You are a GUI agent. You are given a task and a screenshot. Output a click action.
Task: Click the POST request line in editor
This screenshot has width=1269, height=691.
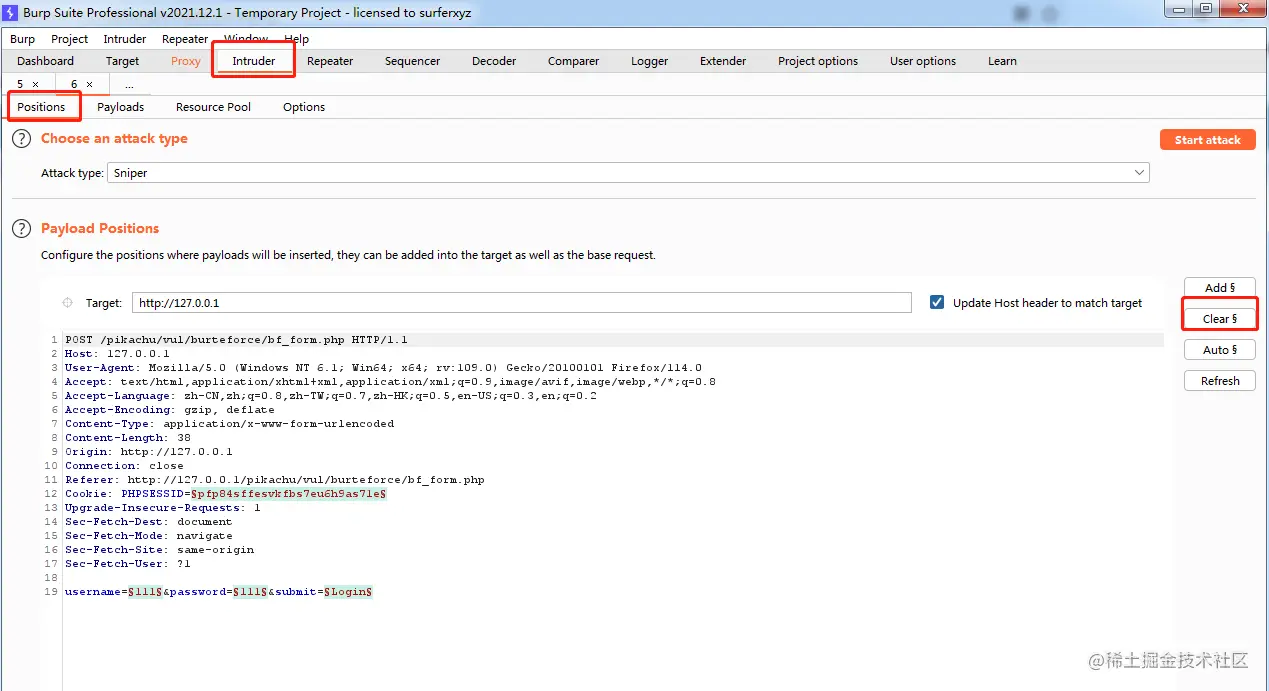tap(236, 340)
